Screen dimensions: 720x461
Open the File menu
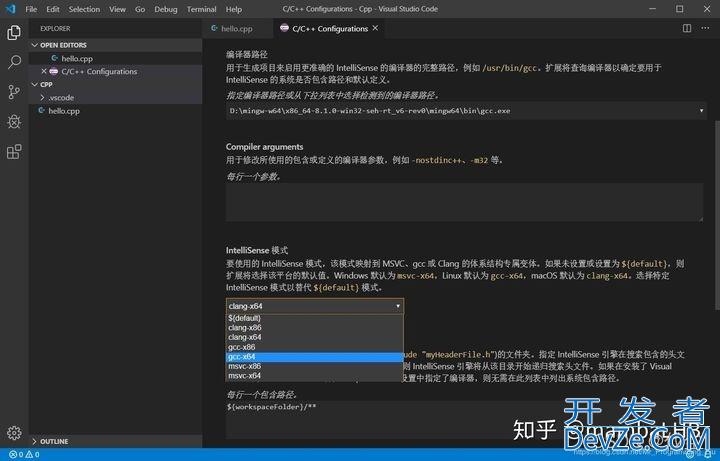(x=31, y=9)
